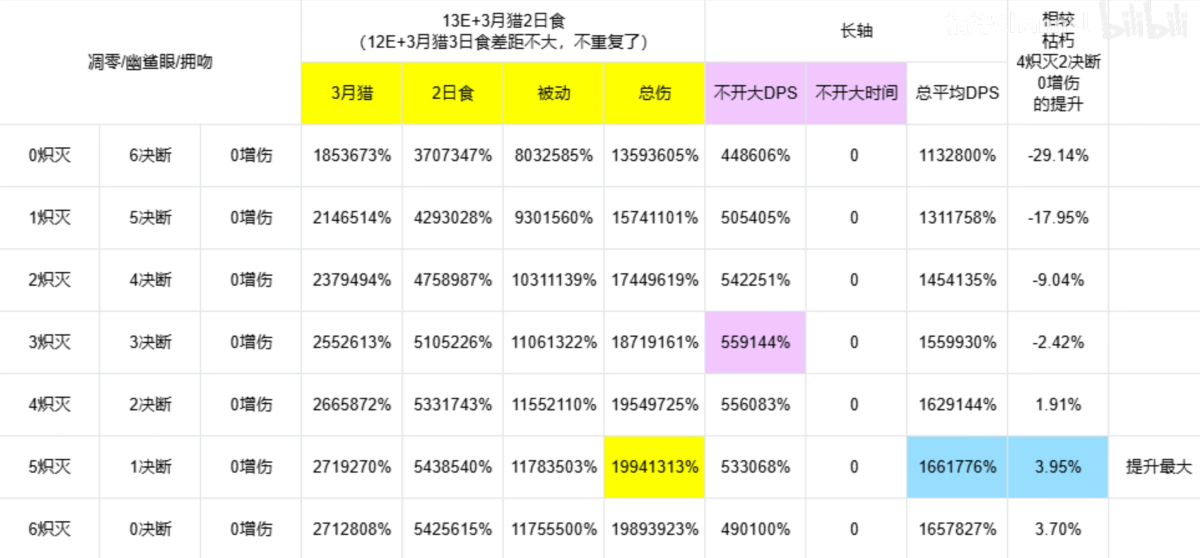1200x558 pixels.
Task: Click the value 2712808%
Action: [352, 528]
